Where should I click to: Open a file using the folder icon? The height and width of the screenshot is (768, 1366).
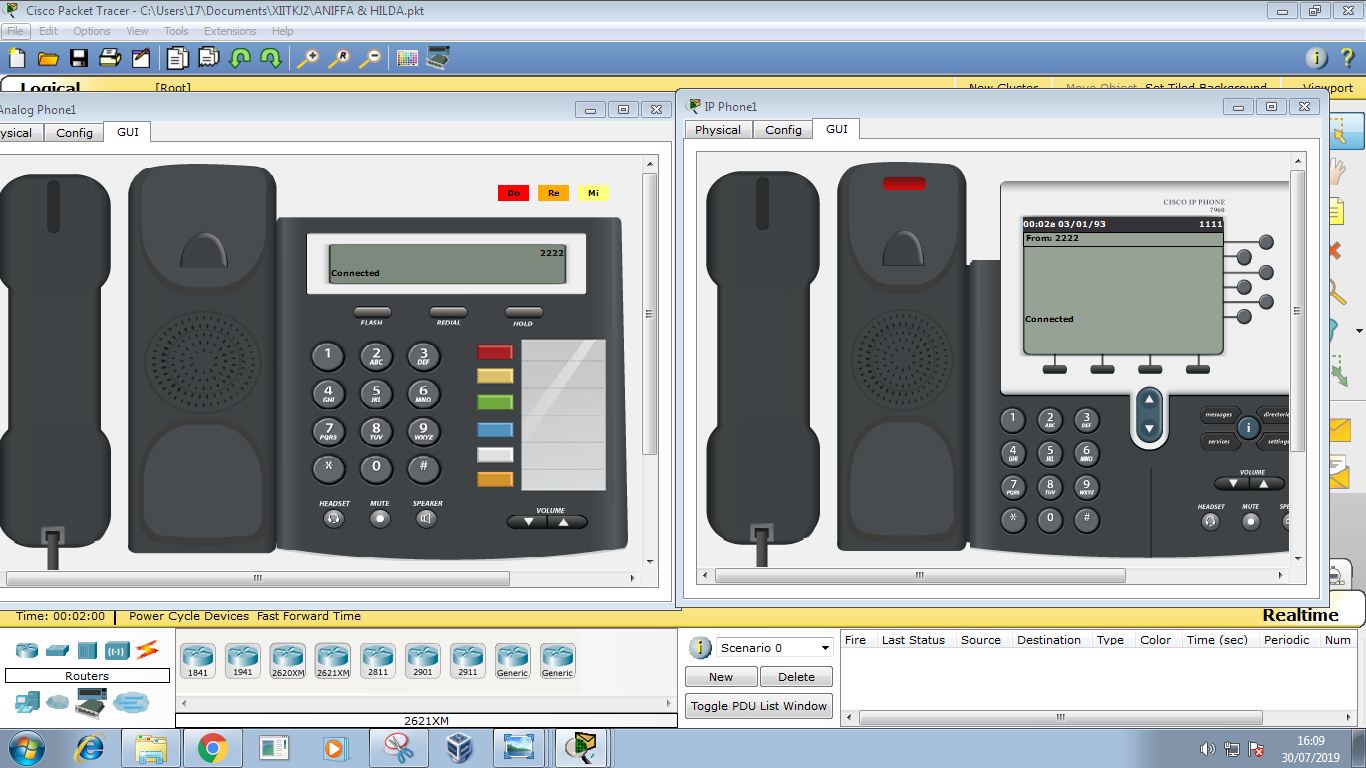click(x=47, y=58)
